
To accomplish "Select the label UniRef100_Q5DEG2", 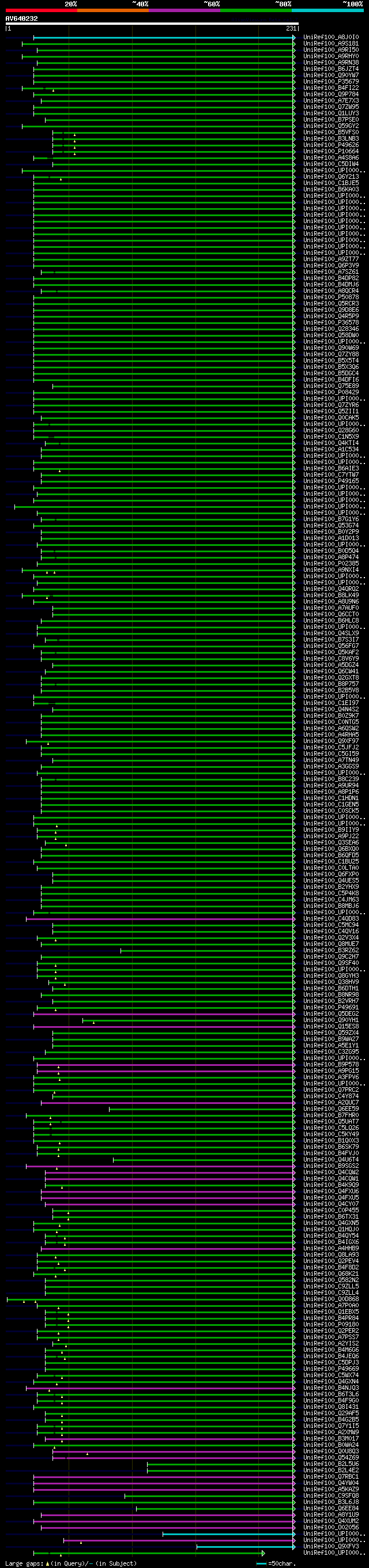I will pos(332,1013).
